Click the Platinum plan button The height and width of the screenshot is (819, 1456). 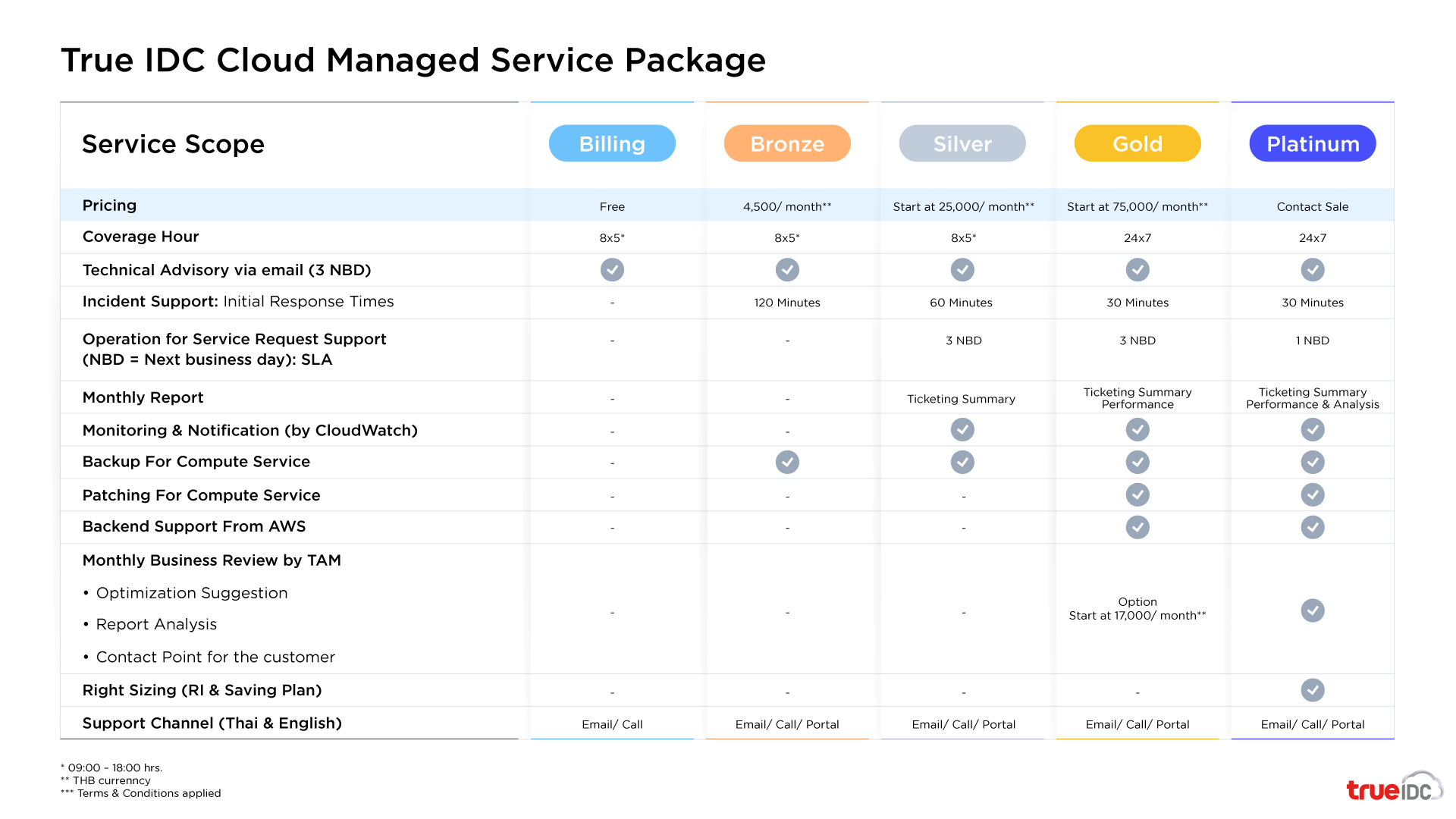coord(1312,143)
